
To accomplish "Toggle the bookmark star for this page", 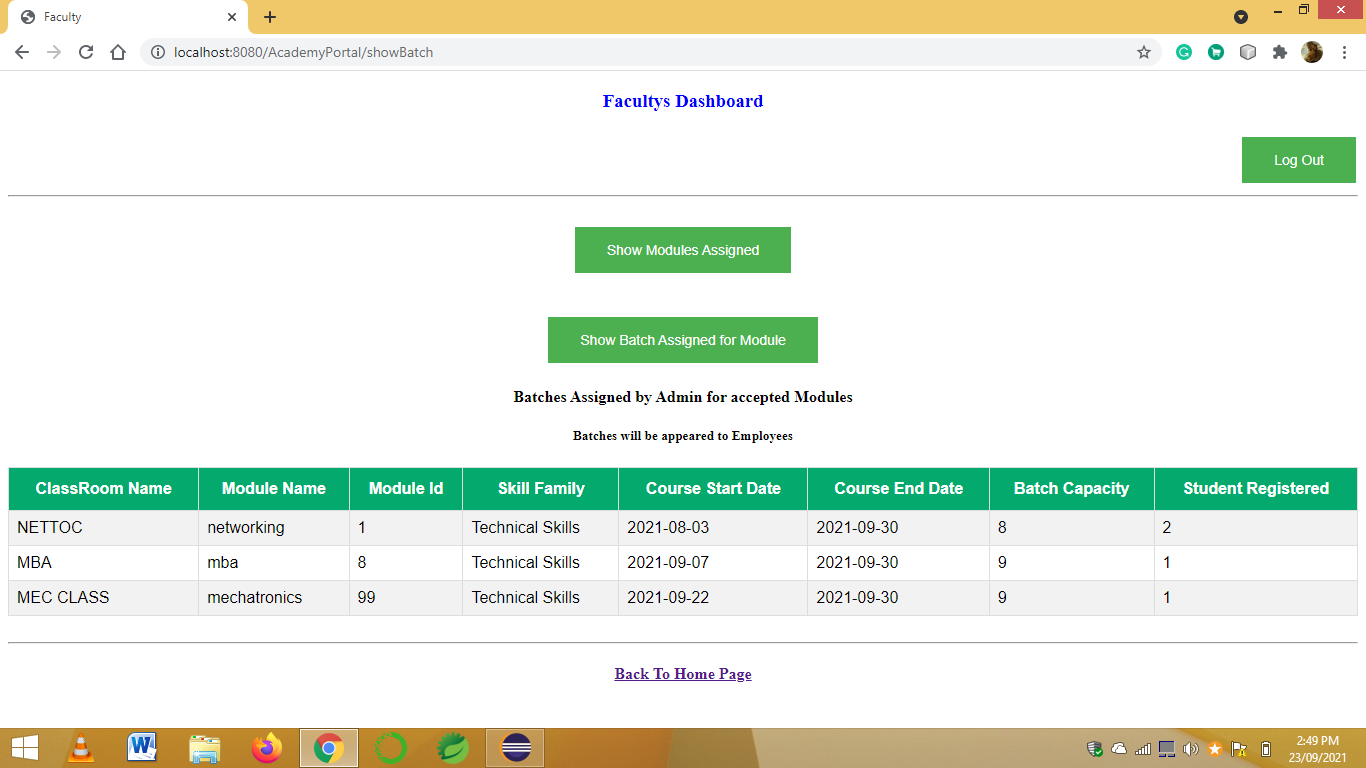I will (1143, 51).
